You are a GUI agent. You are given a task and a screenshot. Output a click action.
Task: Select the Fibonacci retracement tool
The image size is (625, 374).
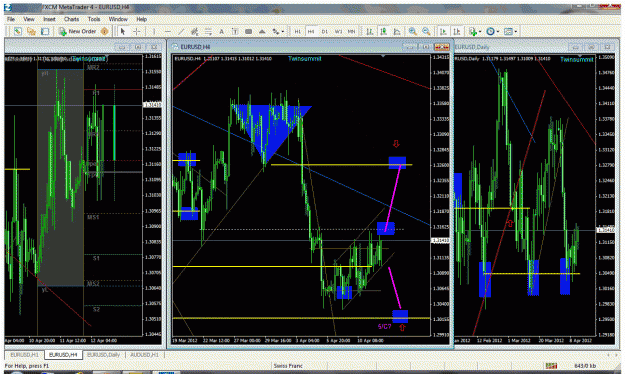[x=208, y=31]
